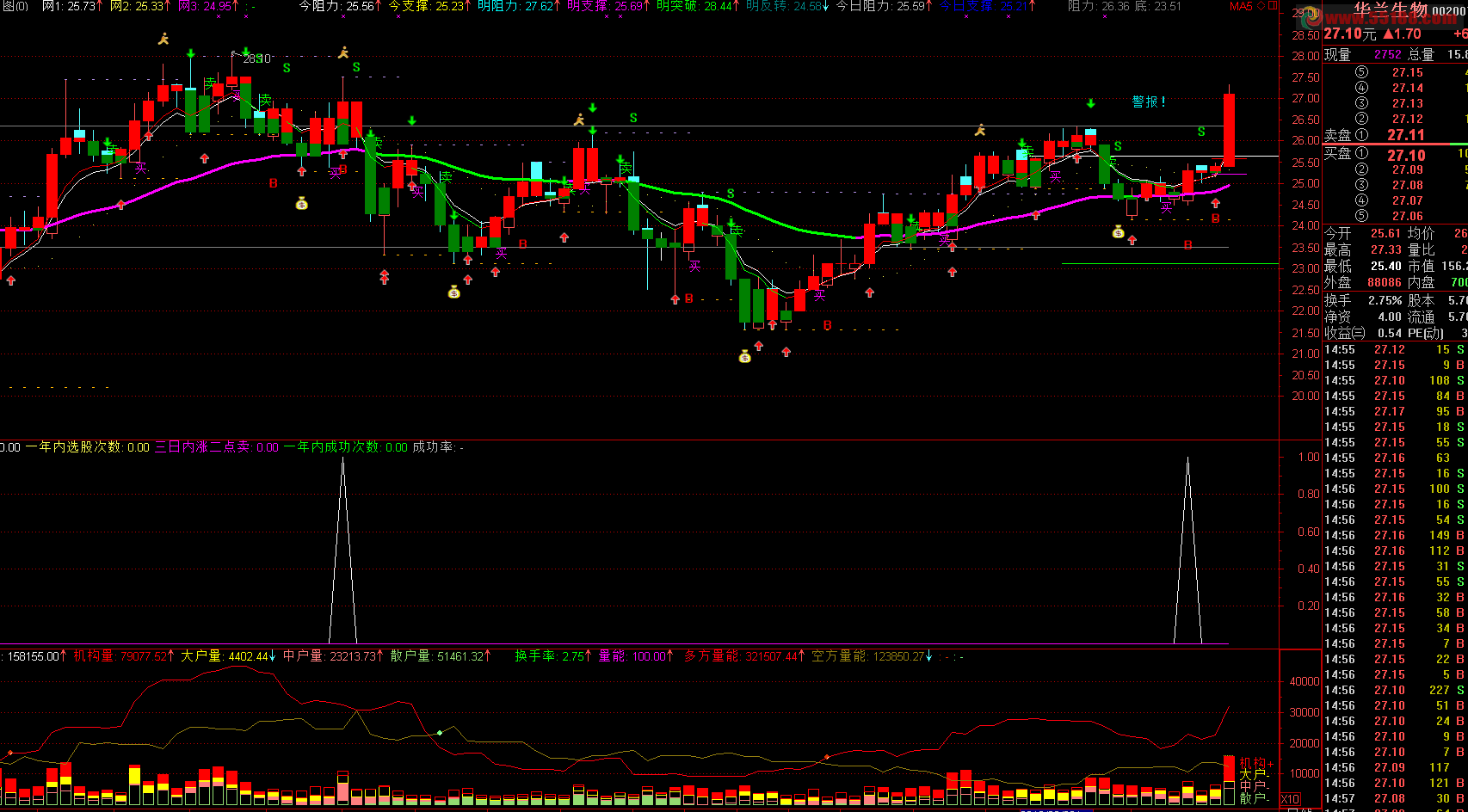The height and width of the screenshot is (812, 1468).
Task: Select the MA5 indicator label
Action: coord(1242,6)
